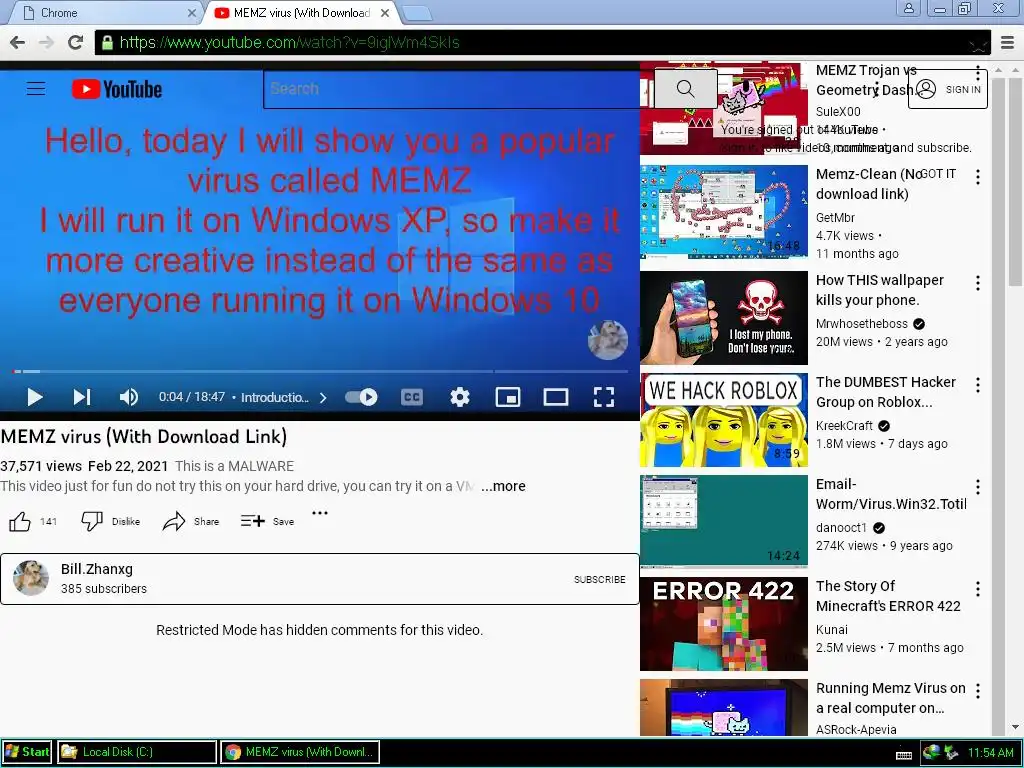
Task: Open YouTube hamburger guide menu
Action: click(x=36, y=89)
